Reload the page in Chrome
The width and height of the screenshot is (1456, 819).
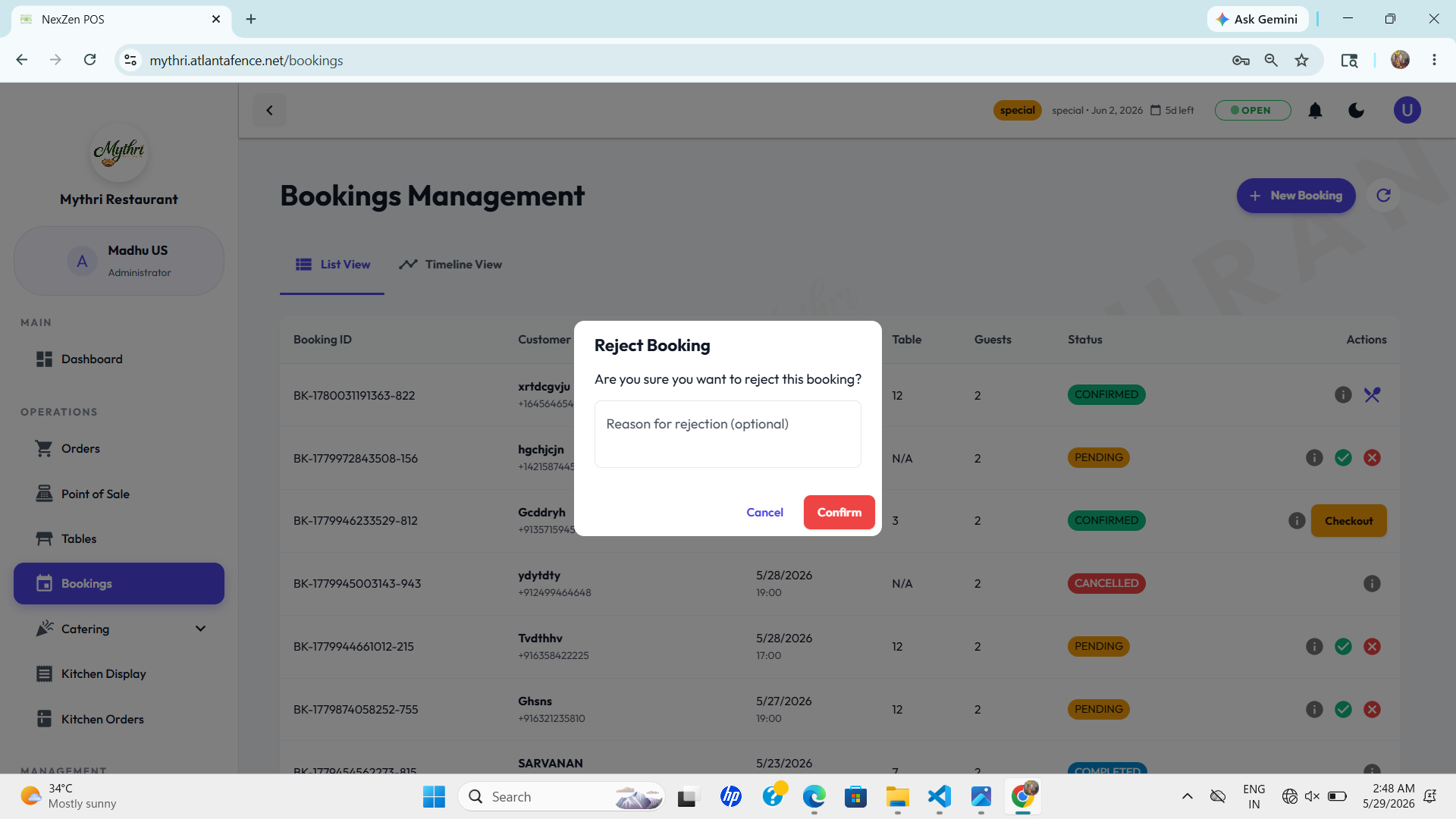pyautogui.click(x=89, y=60)
